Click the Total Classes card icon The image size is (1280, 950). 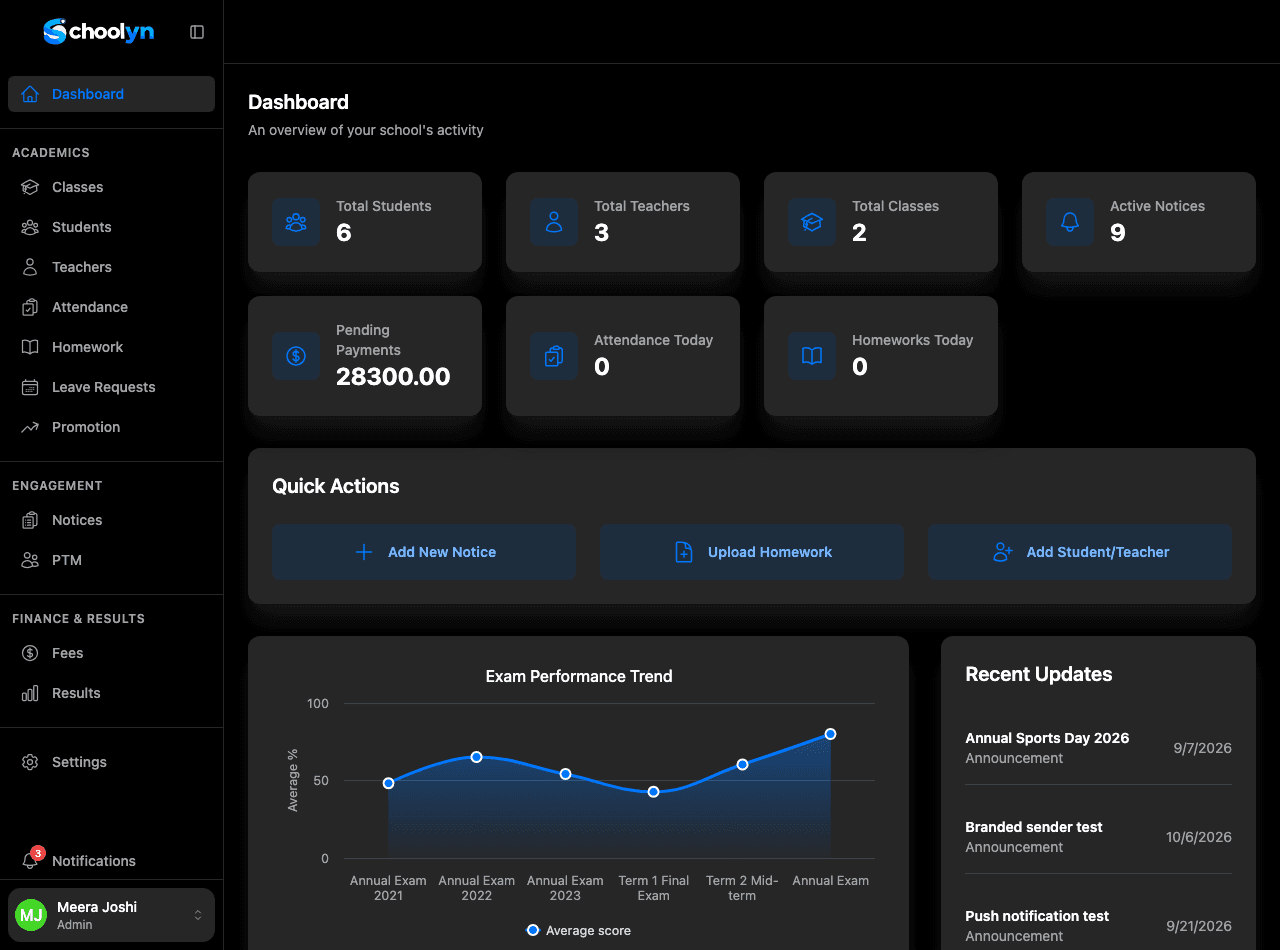point(812,222)
